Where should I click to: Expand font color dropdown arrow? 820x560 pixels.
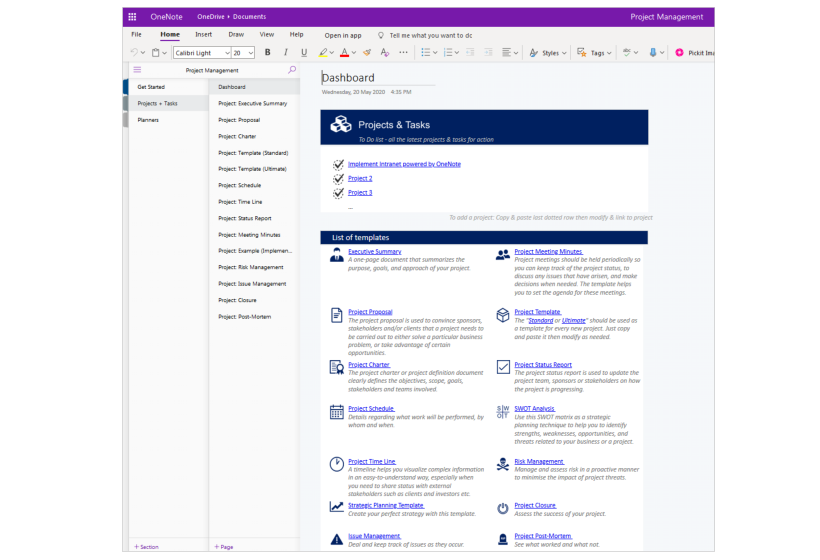click(354, 53)
